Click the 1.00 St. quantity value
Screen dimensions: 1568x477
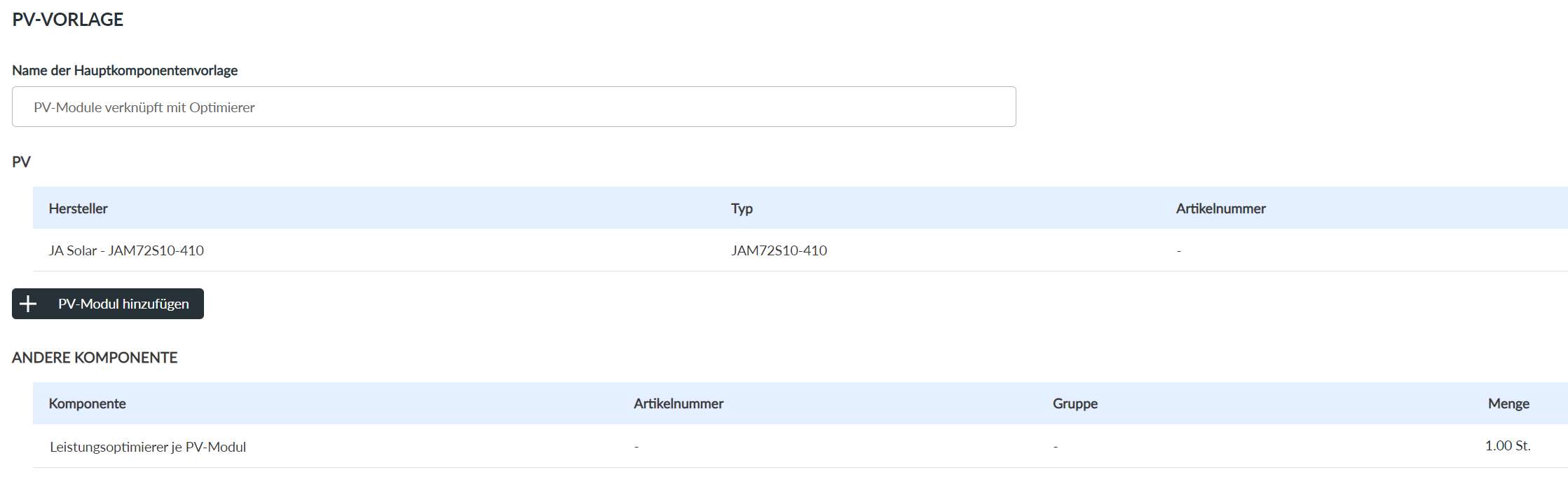(1507, 445)
